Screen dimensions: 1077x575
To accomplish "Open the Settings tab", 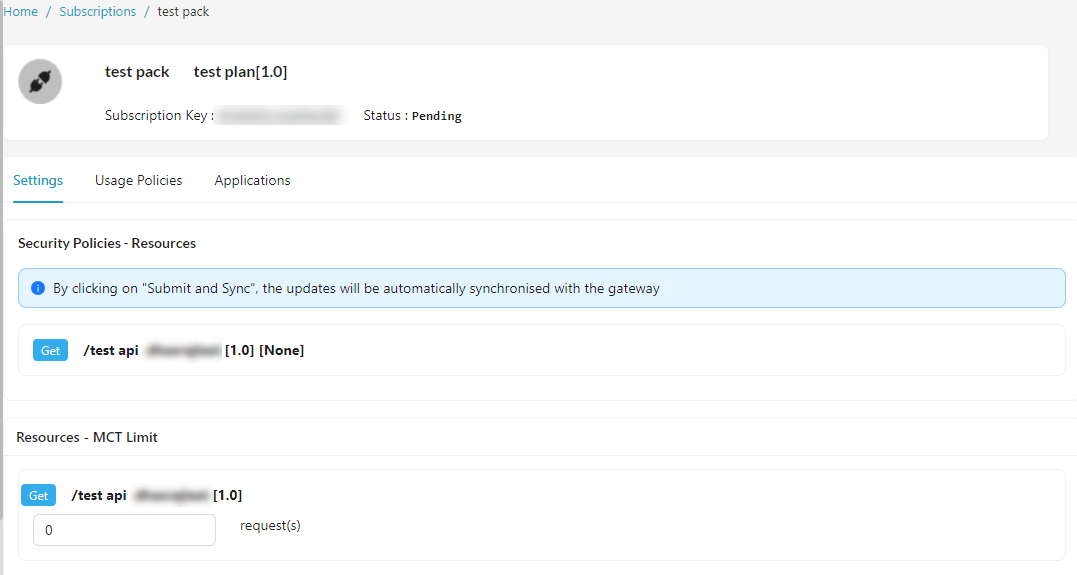I will click(x=38, y=180).
